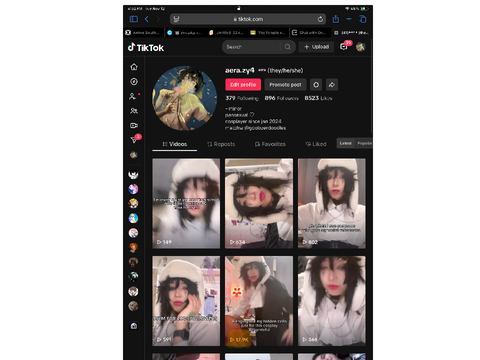Open the inbox notifications icon
480x360 pixels.
343,47
